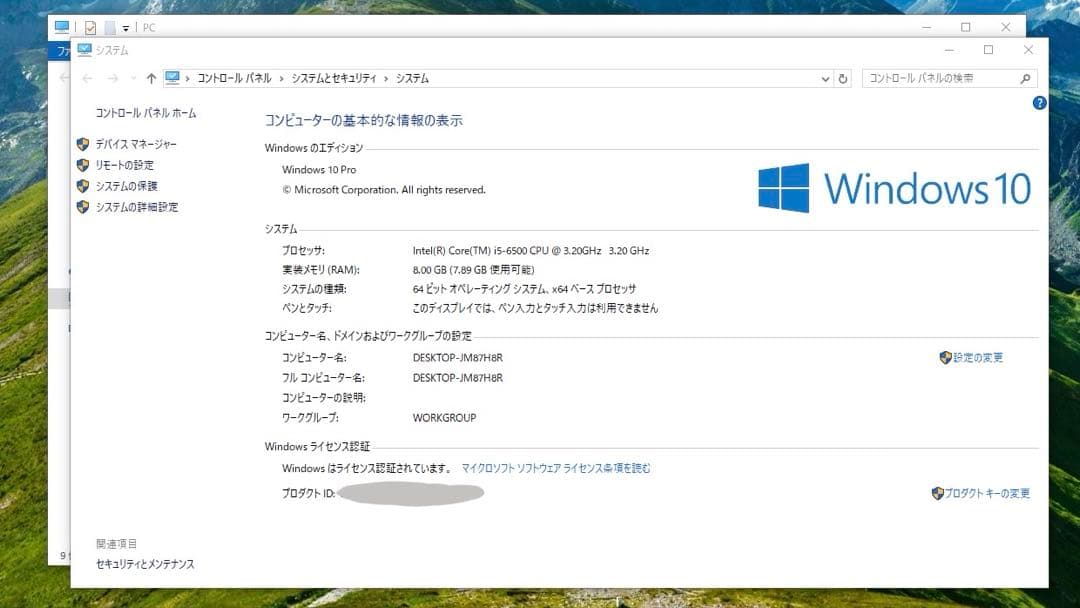Open quick access toolbar dropdown in PC window
The width and height of the screenshot is (1080, 608).
click(x=125, y=28)
